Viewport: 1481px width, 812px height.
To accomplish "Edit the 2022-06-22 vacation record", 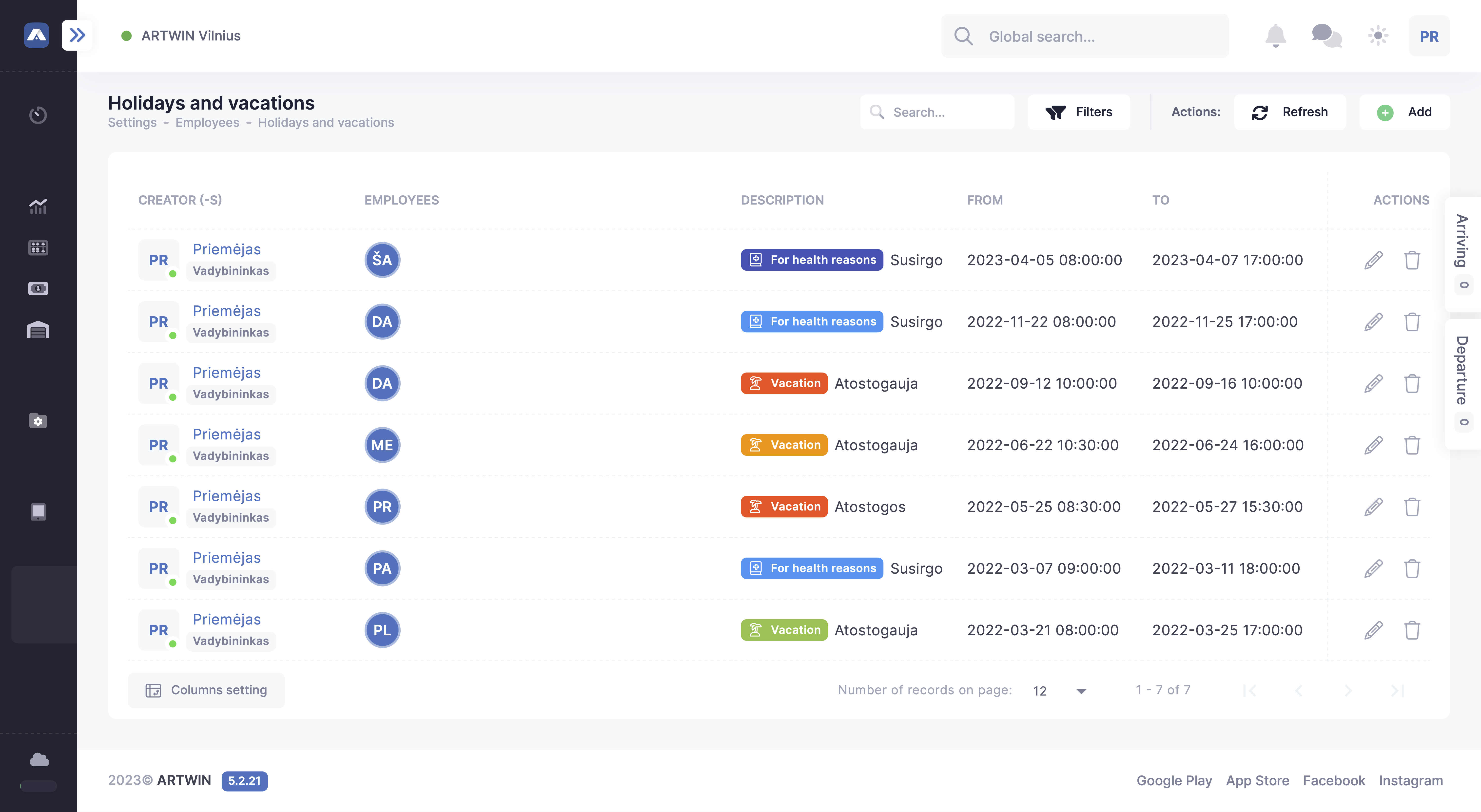I will (1373, 445).
